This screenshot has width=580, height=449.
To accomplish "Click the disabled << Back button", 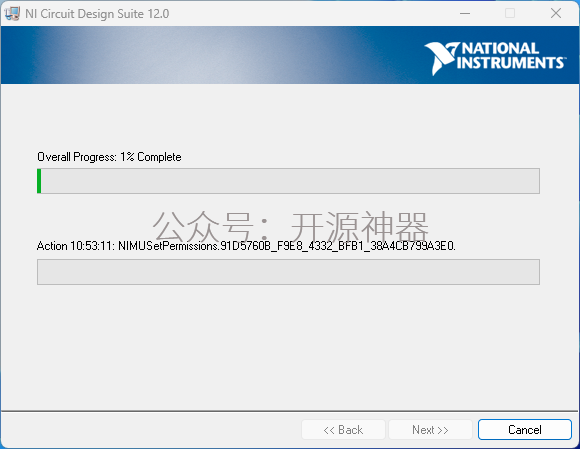I will tap(343, 429).
